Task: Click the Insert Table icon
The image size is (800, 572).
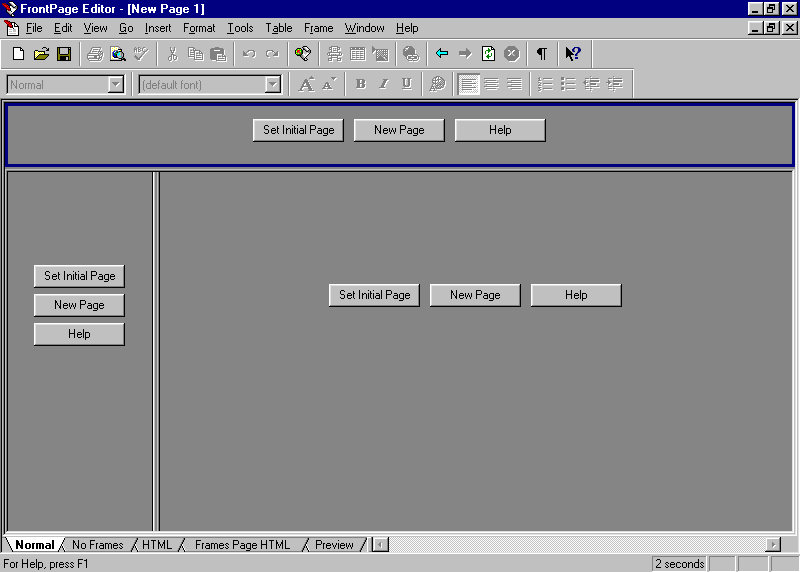Action: pyautogui.click(x=358, y=54)
